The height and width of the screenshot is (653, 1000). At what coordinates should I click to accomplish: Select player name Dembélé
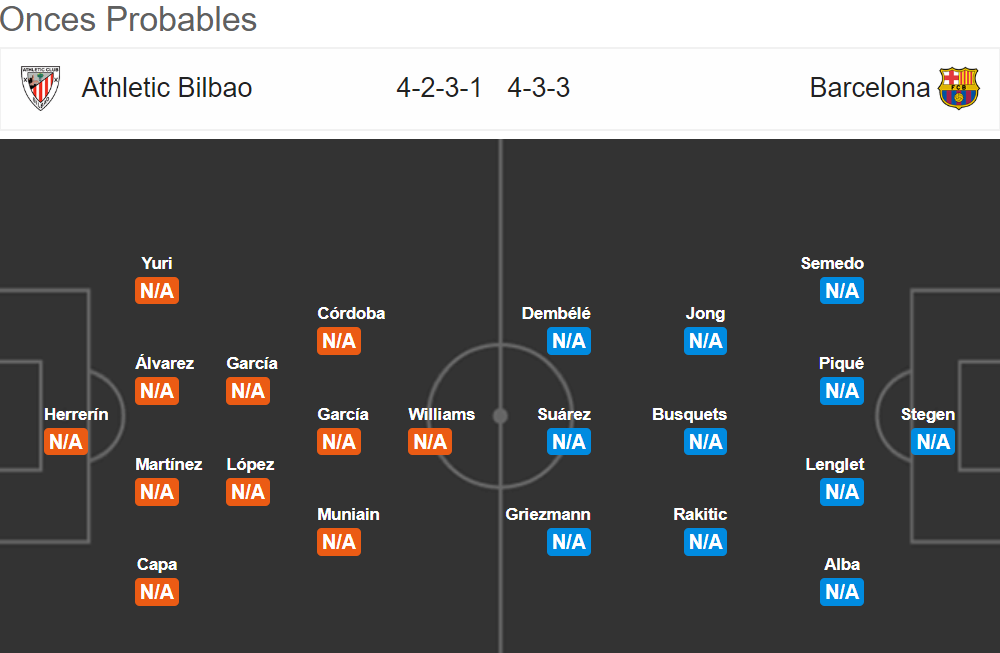(x=556, y=314)
